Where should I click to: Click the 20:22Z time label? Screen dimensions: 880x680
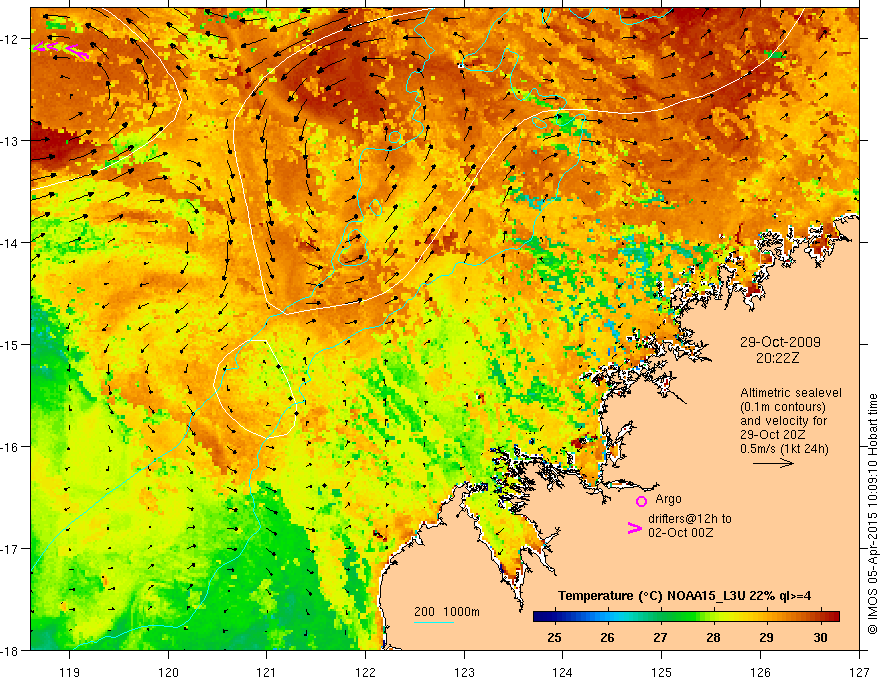(x=777, y=358)
